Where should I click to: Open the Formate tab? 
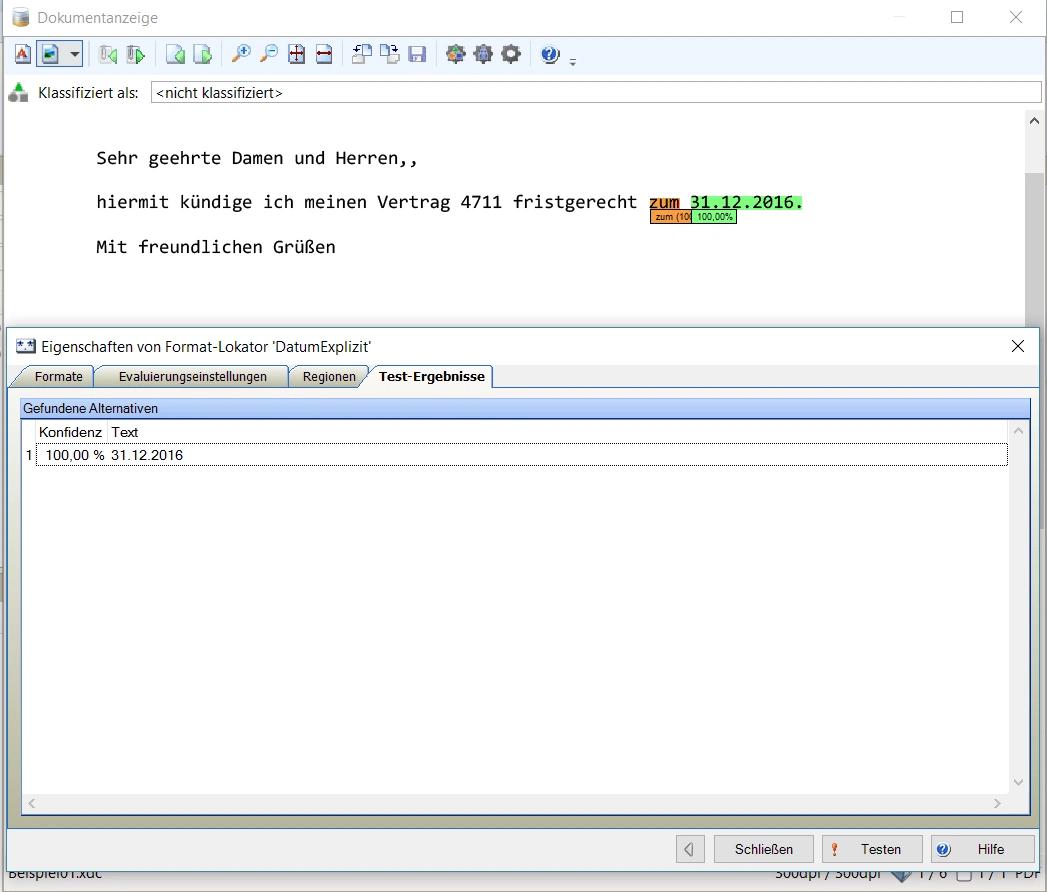[58, 376]
